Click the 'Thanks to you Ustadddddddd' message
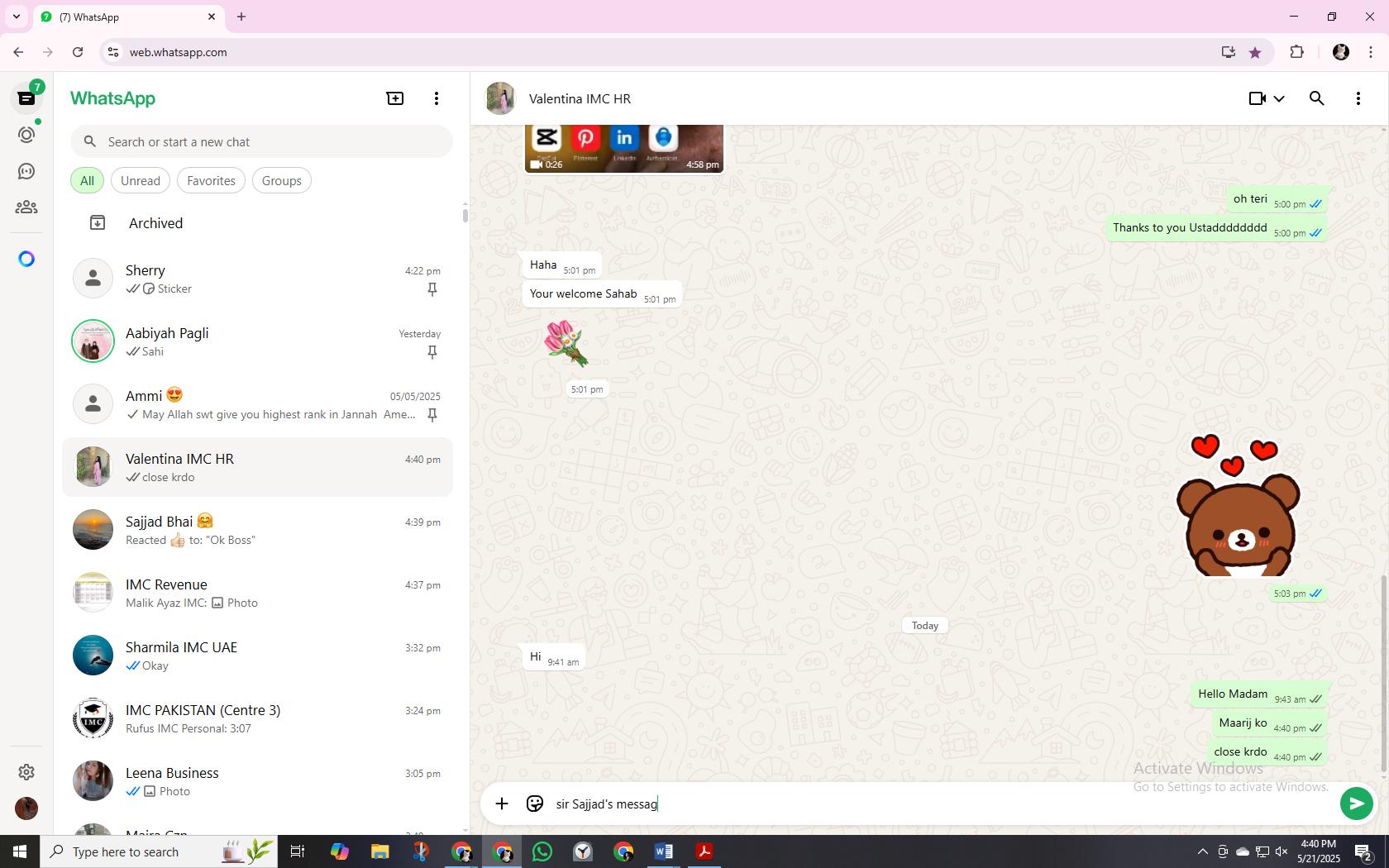The image size is (1389, 868). (x=1216, y=228)
